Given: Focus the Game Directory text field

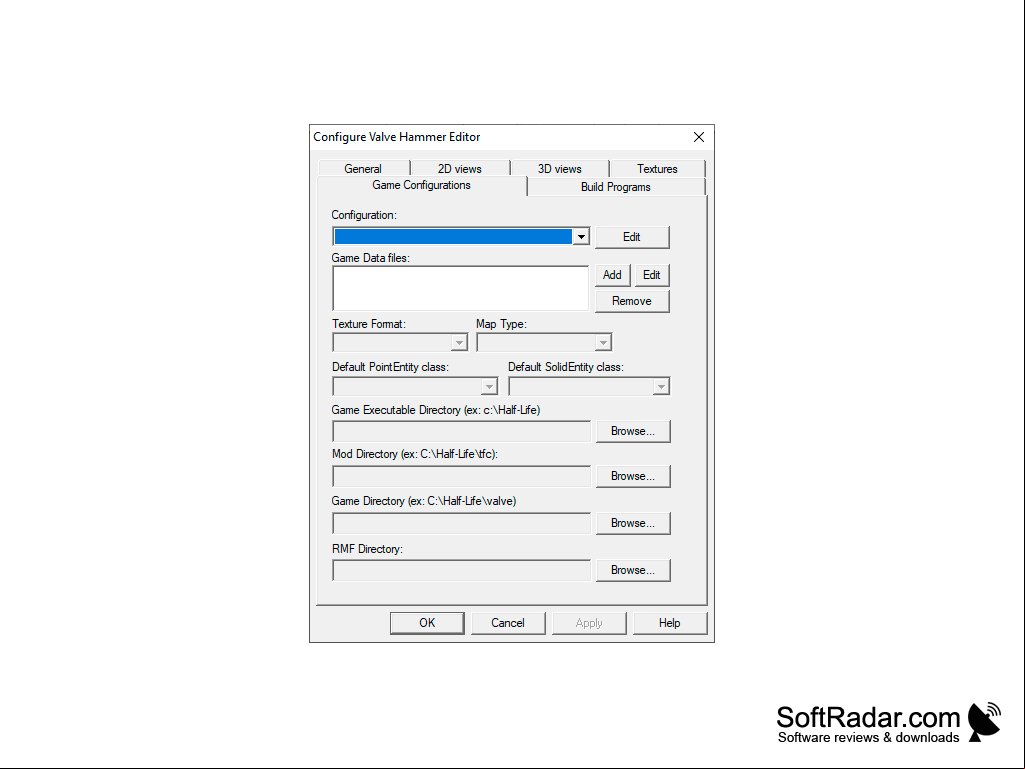Looking at the screenshot, I should pyautogui.click(x=462, y=524).
